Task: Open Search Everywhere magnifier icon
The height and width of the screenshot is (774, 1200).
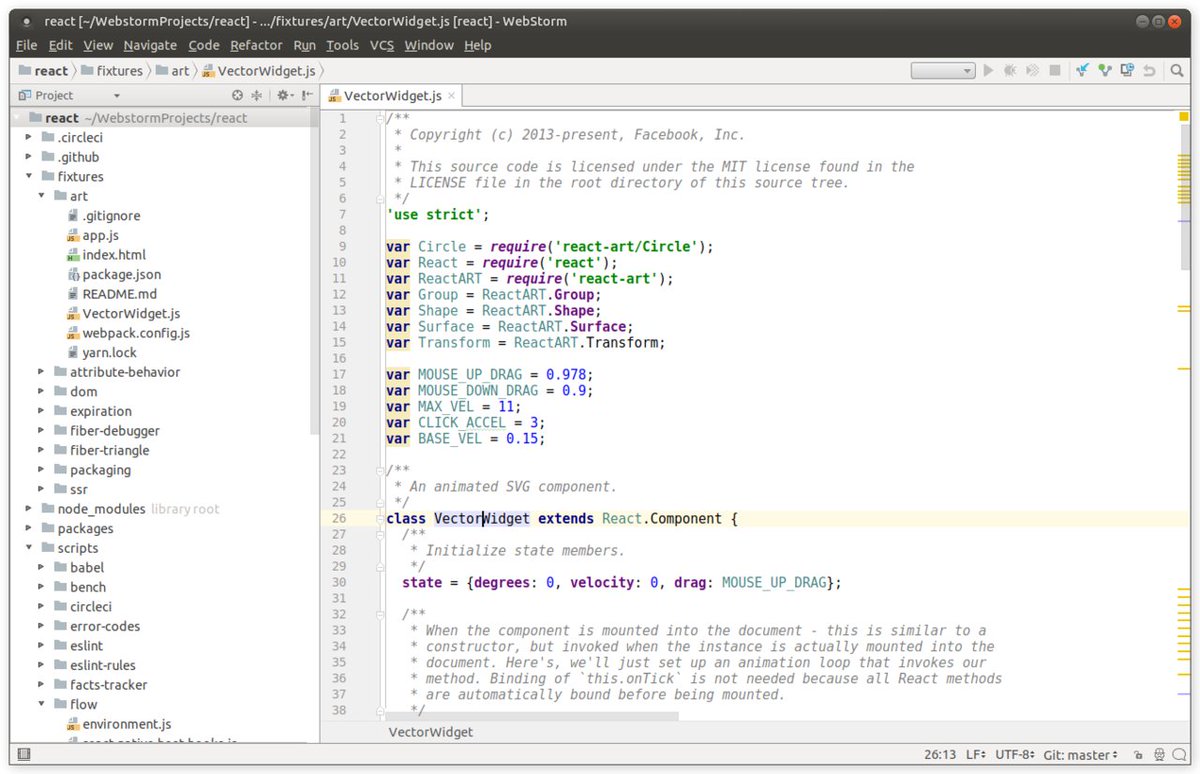Action: pyautogui.click(x=1178, y=71)
